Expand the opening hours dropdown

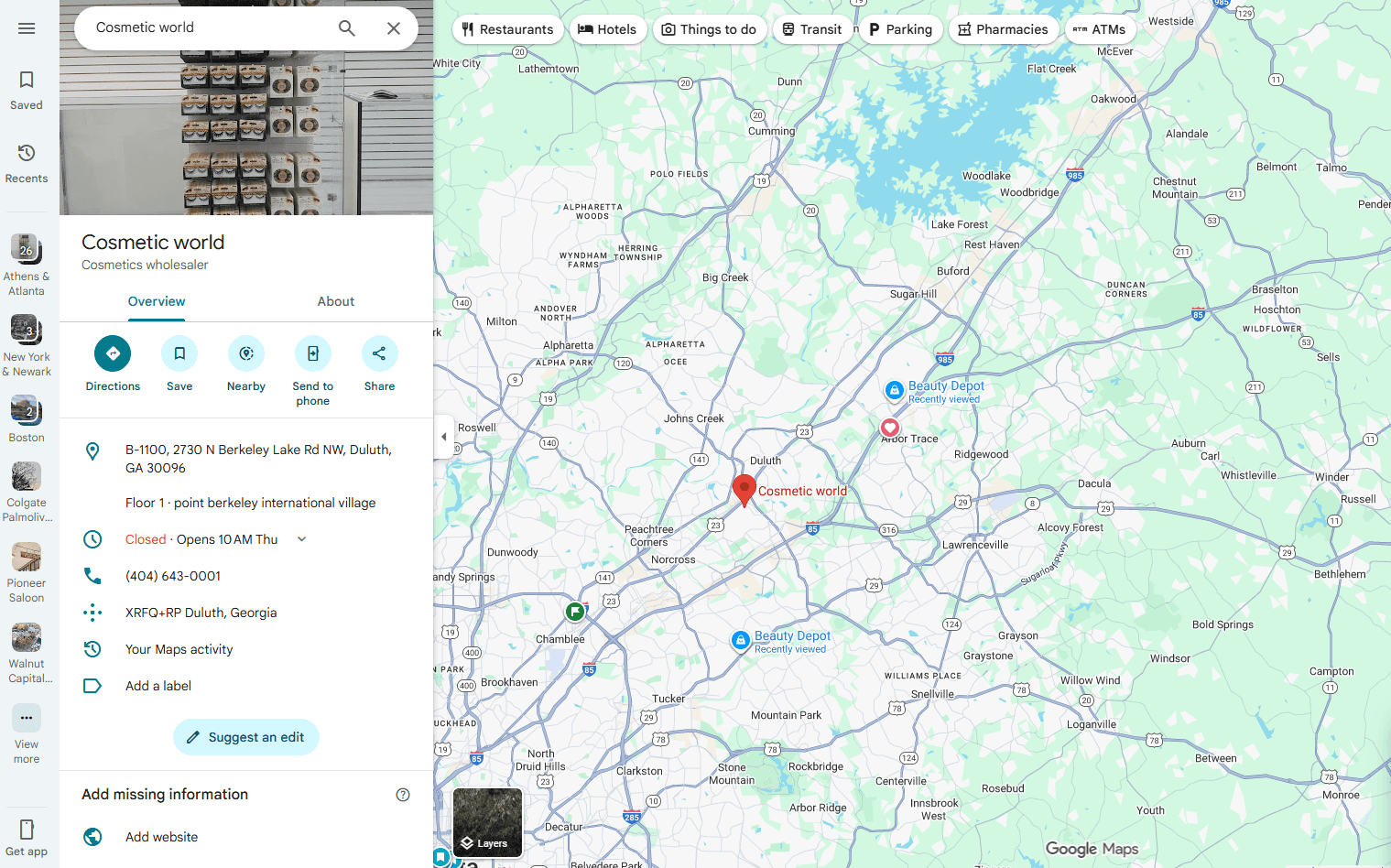[302, 539]
